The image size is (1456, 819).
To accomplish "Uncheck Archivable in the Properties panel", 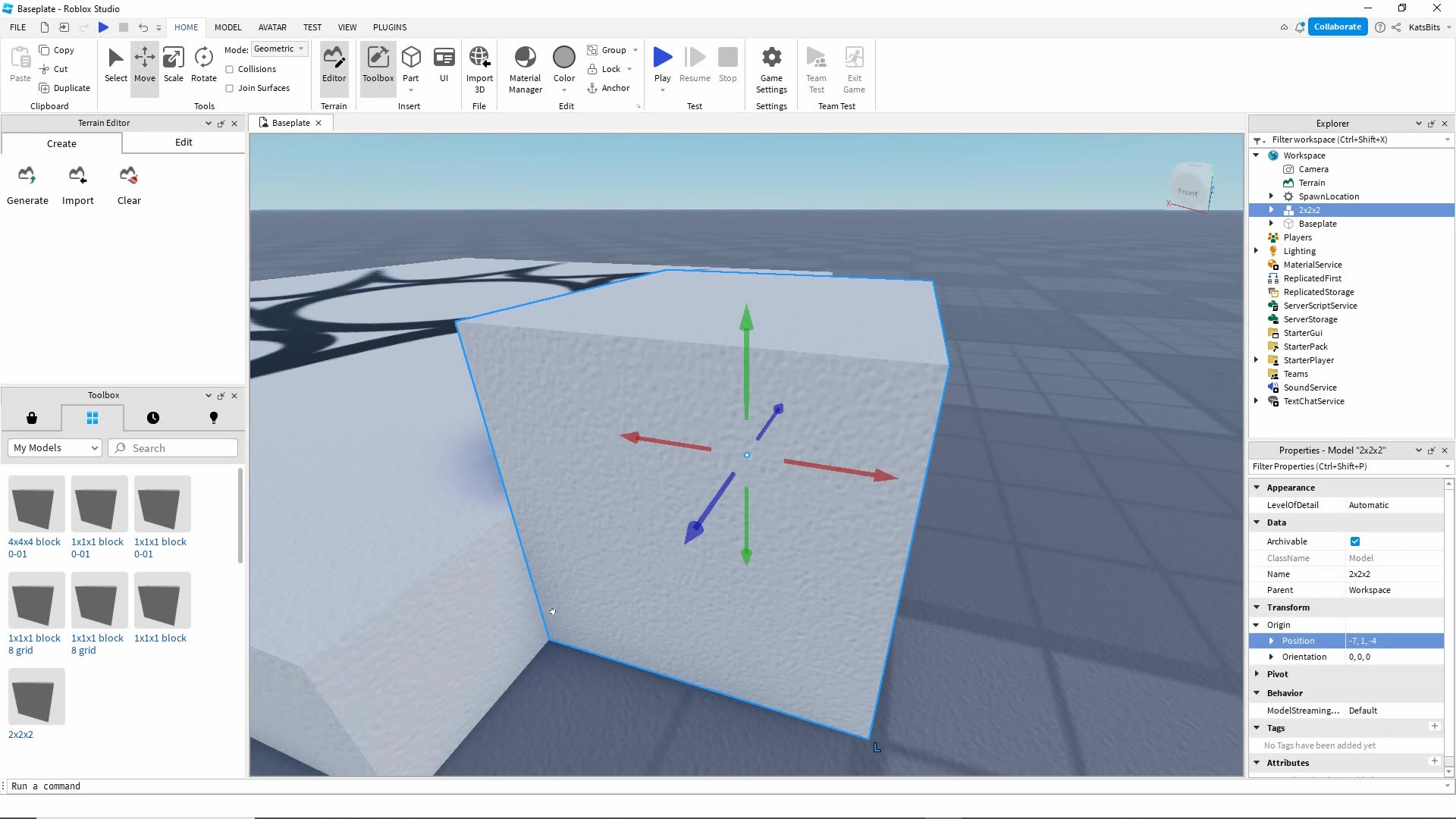I will [1356, 541].
